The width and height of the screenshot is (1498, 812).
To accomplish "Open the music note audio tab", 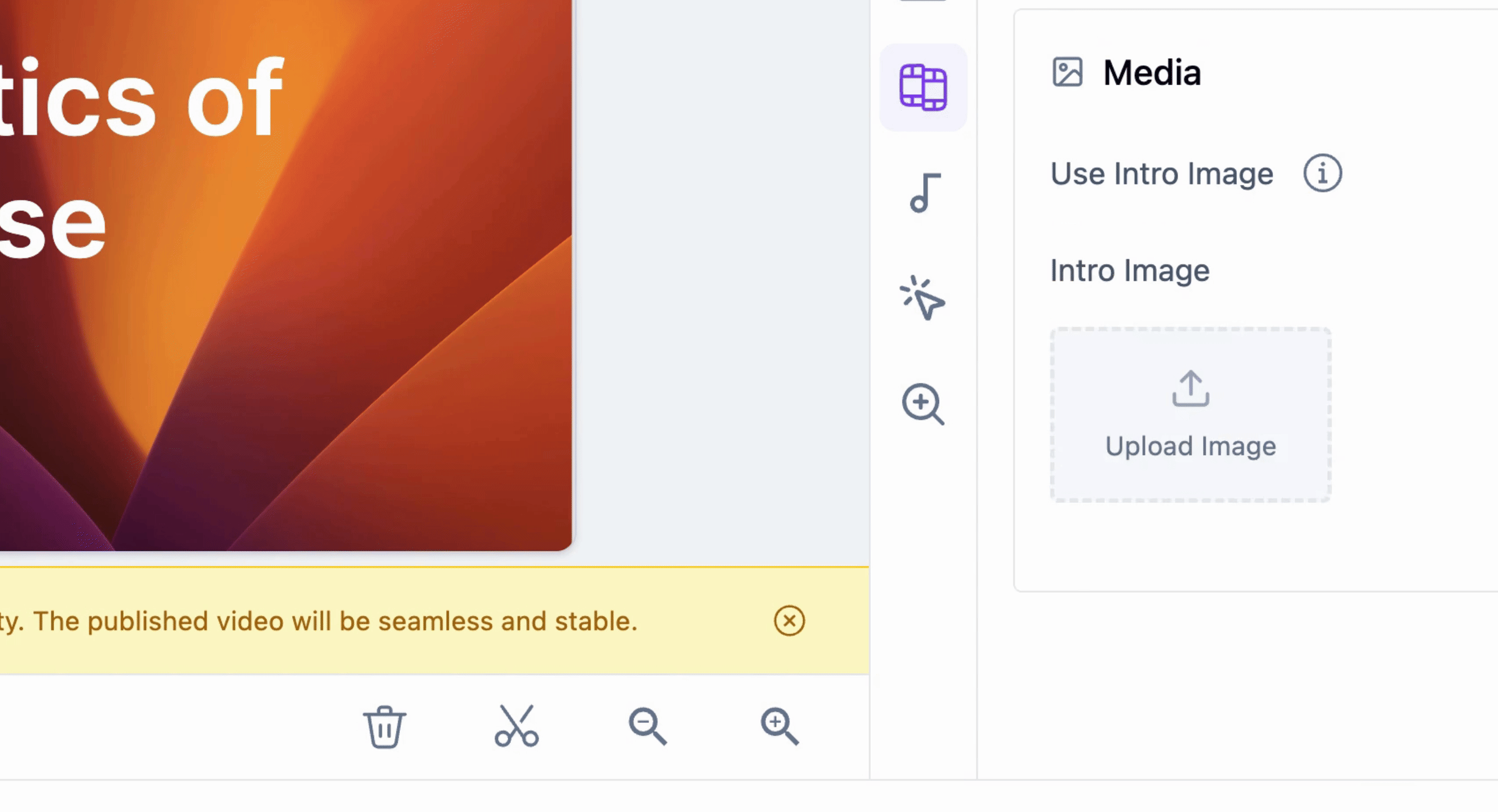I will point(924,192).
